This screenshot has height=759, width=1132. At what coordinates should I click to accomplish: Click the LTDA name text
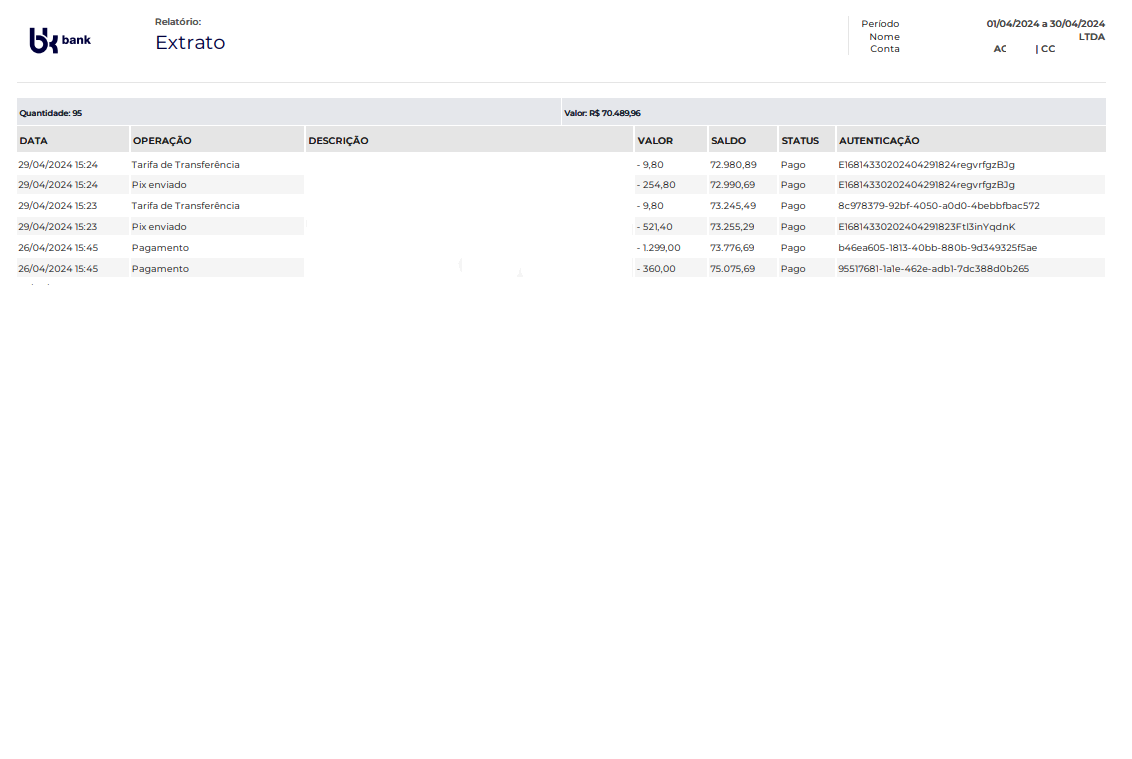[x=1092, y=37]
